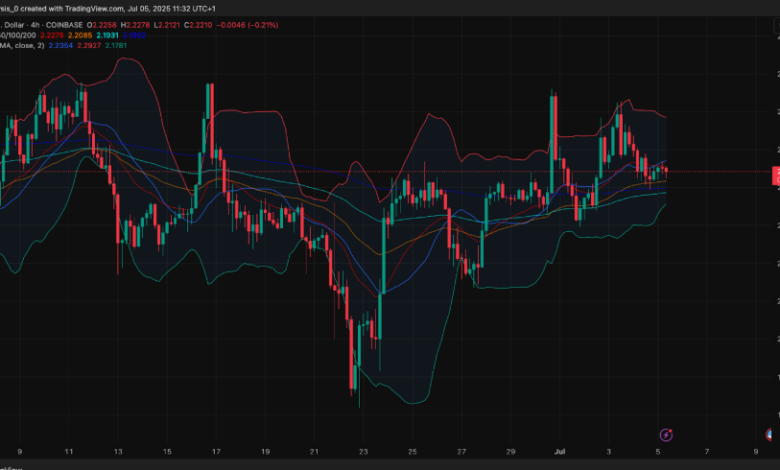
Task: Select the 4h interval label in legend
Action: tap(35, 25)
